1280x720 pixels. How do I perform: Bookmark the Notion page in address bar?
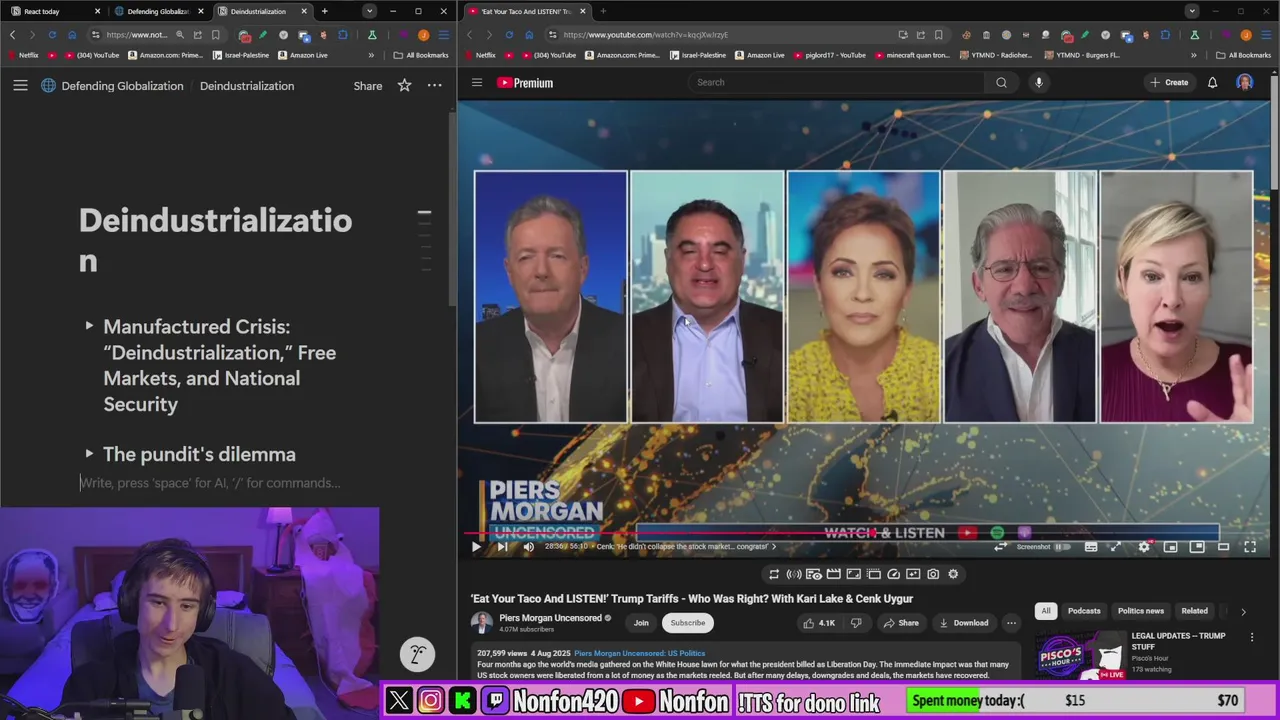coord(215,35)
